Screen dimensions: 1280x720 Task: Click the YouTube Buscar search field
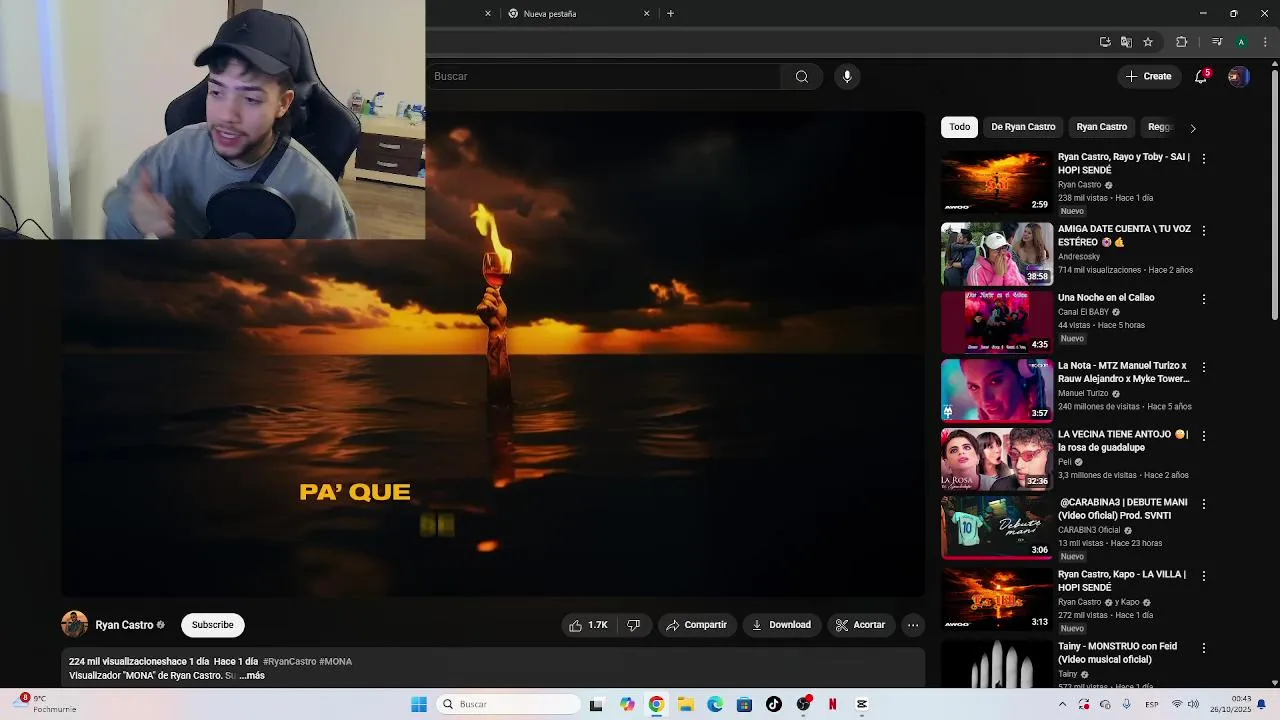point(606,76)
